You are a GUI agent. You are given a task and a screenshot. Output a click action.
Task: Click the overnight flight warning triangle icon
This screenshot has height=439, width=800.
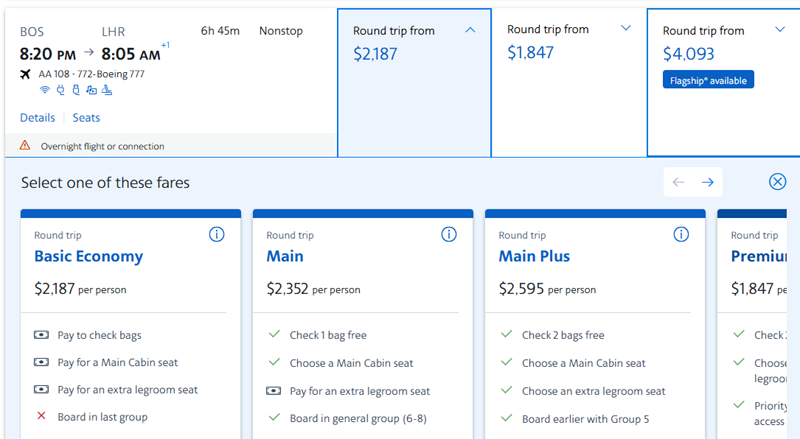(25, 146)
